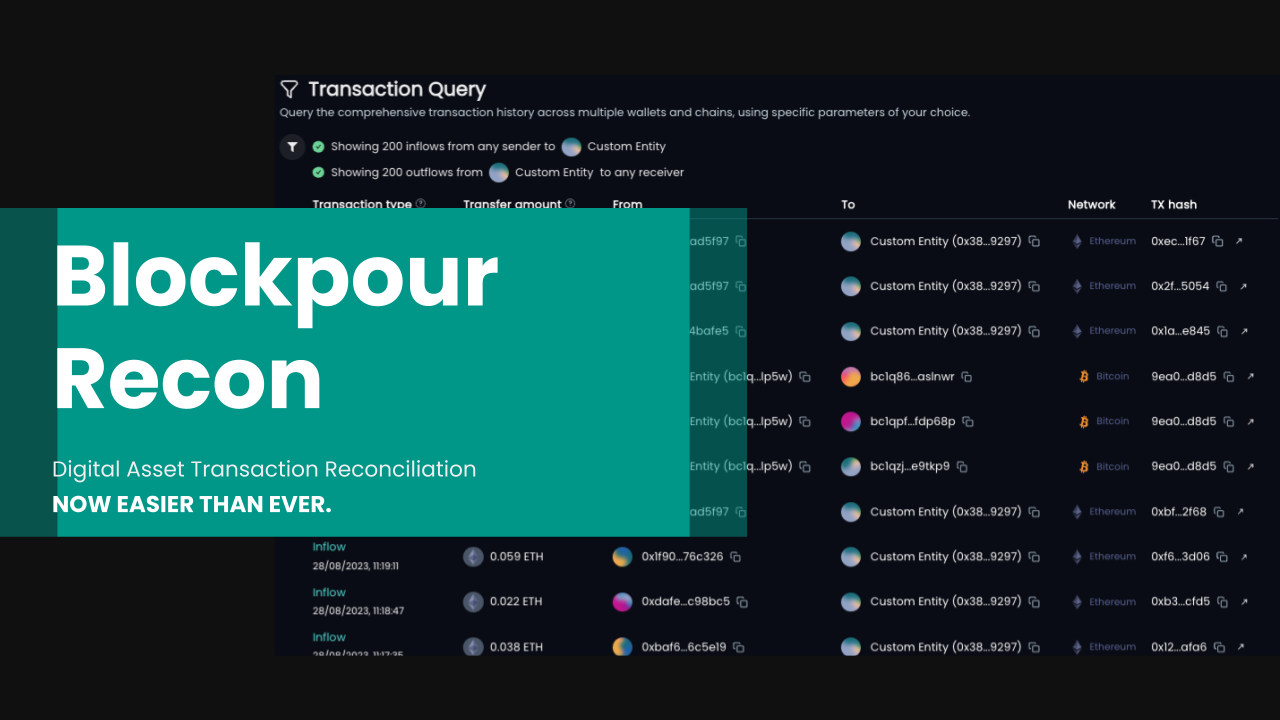
Task: Open the filter button beside 'Showing 200 inflows'
Action: [x=292, y=147]
